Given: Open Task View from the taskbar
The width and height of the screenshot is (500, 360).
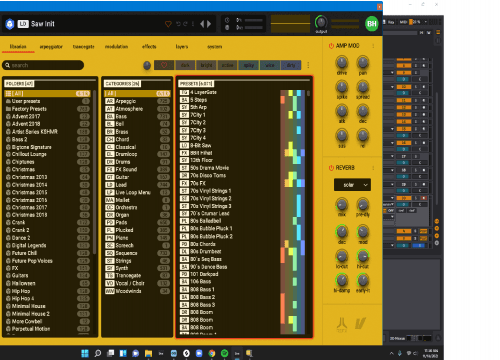Looking at the screenshot, I should pos(110,353).
